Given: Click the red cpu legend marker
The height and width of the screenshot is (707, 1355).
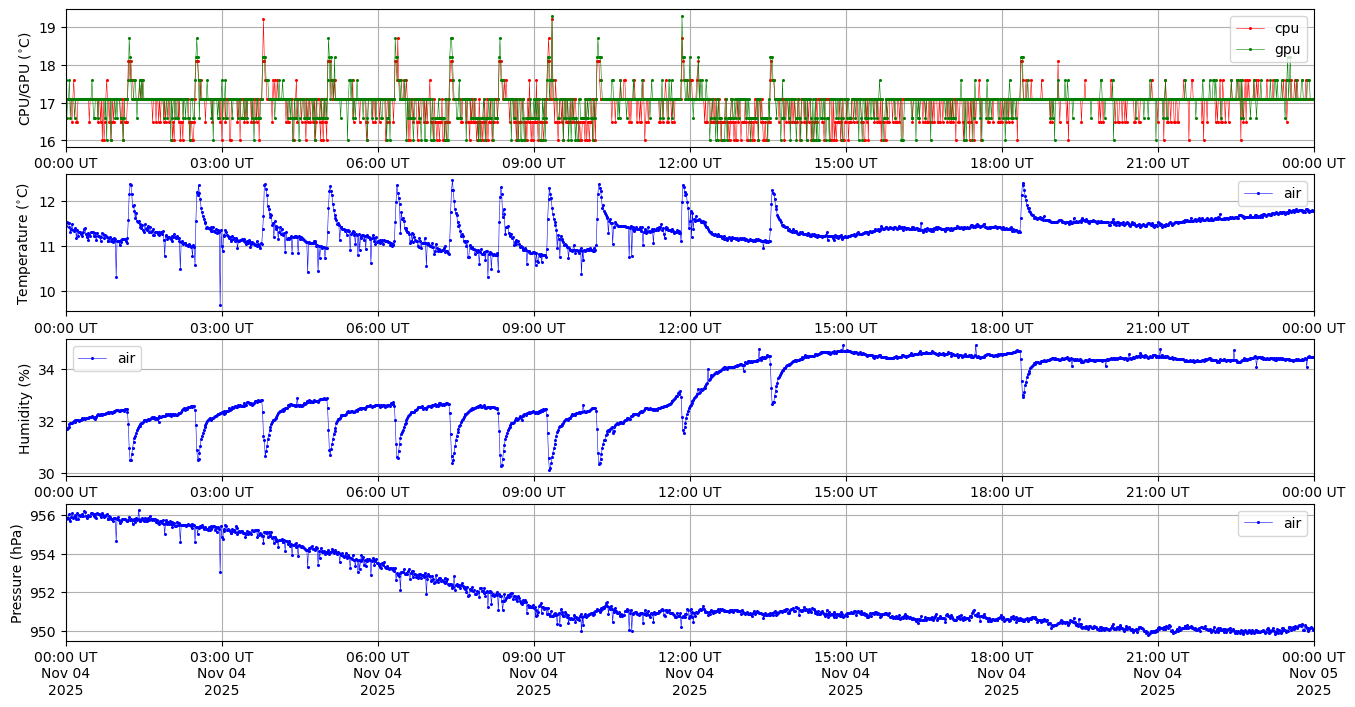Looking at the screenshot, I should click(x=1252, y=28).
